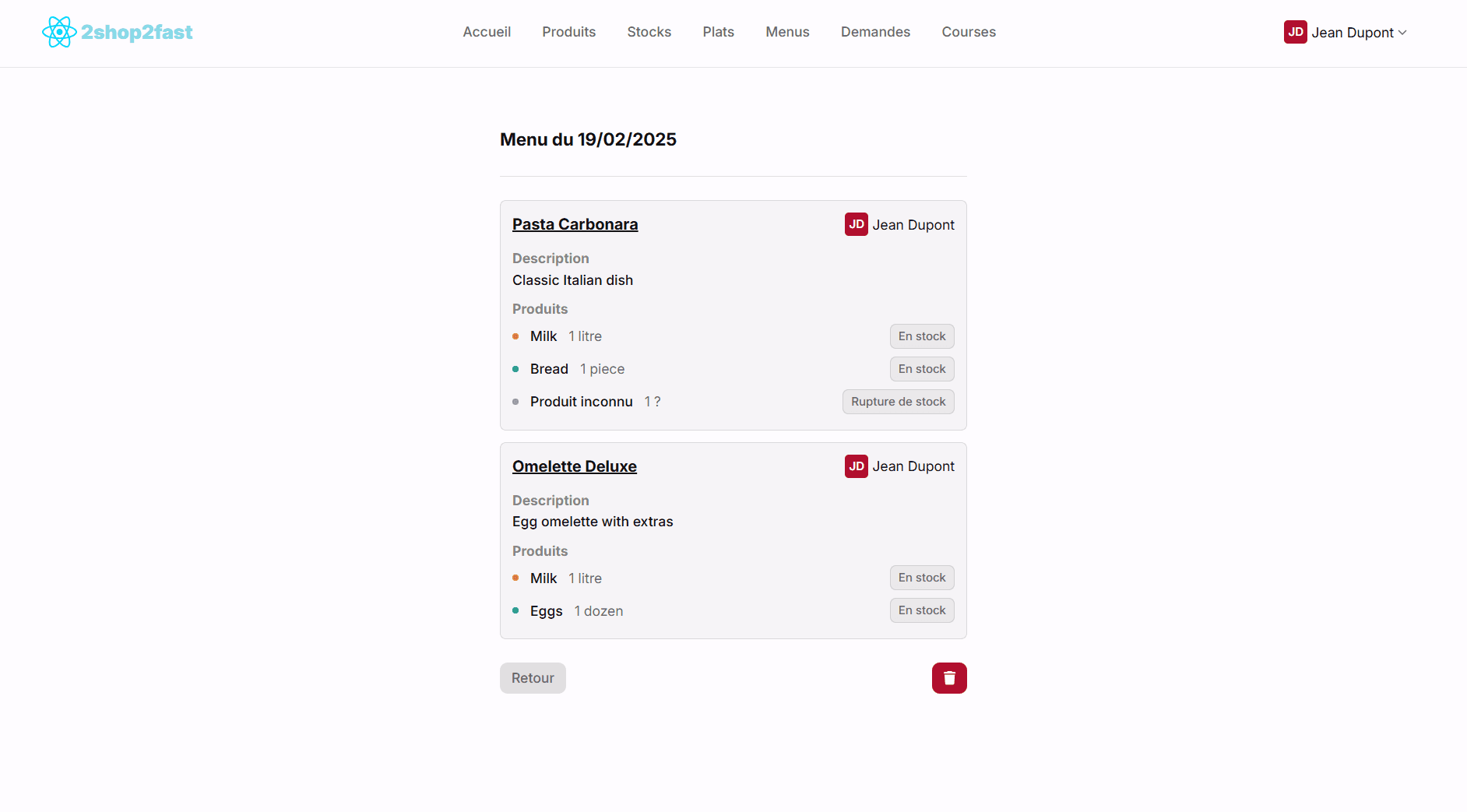Click the En stock badge for Eggs
This screenshot has height=812, width=1467.
(x=921, y=610)
